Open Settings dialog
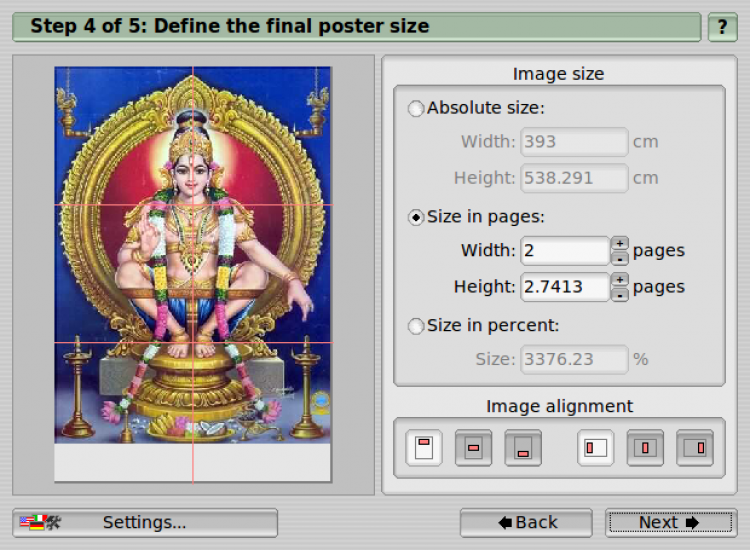Image resolution: width=750 pixels, height=550 pixels. pos(145,522)
